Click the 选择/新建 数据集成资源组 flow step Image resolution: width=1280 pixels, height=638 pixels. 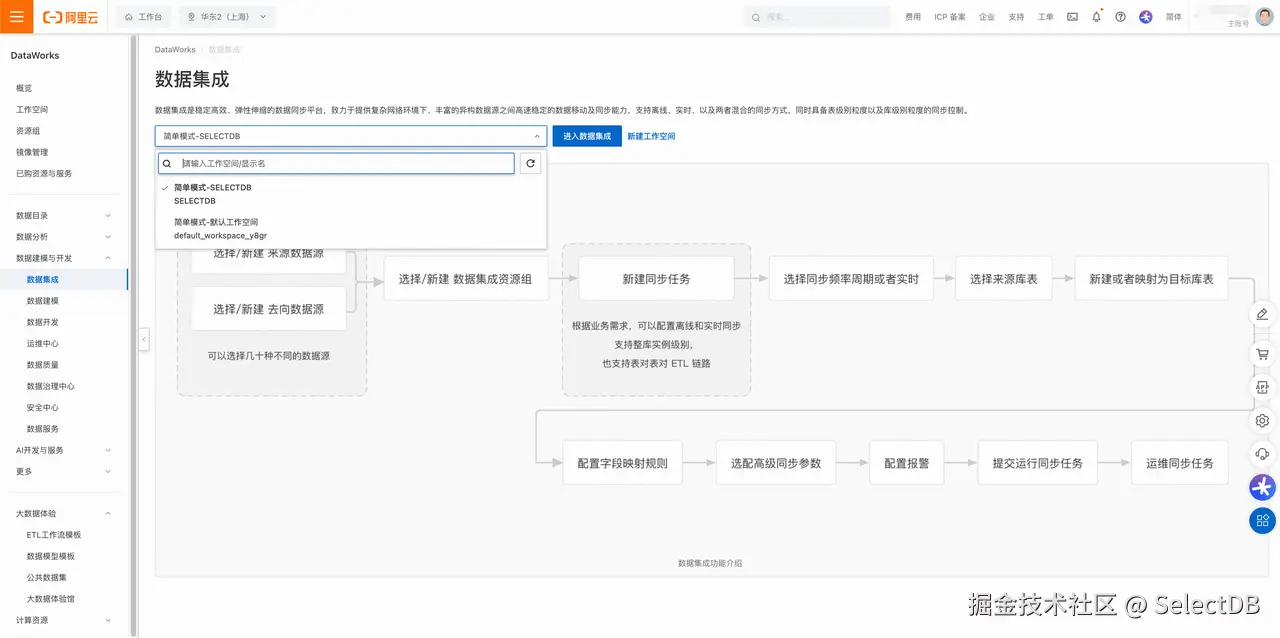pyautogui.click(x=466, y=279)
